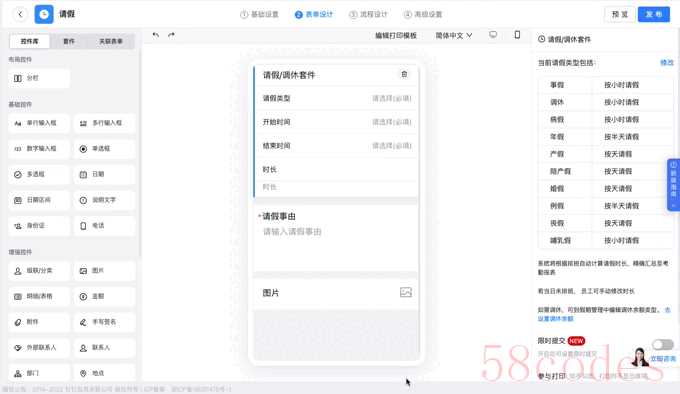Click the 预览 button
680x394 pixels.
point(620,14)
